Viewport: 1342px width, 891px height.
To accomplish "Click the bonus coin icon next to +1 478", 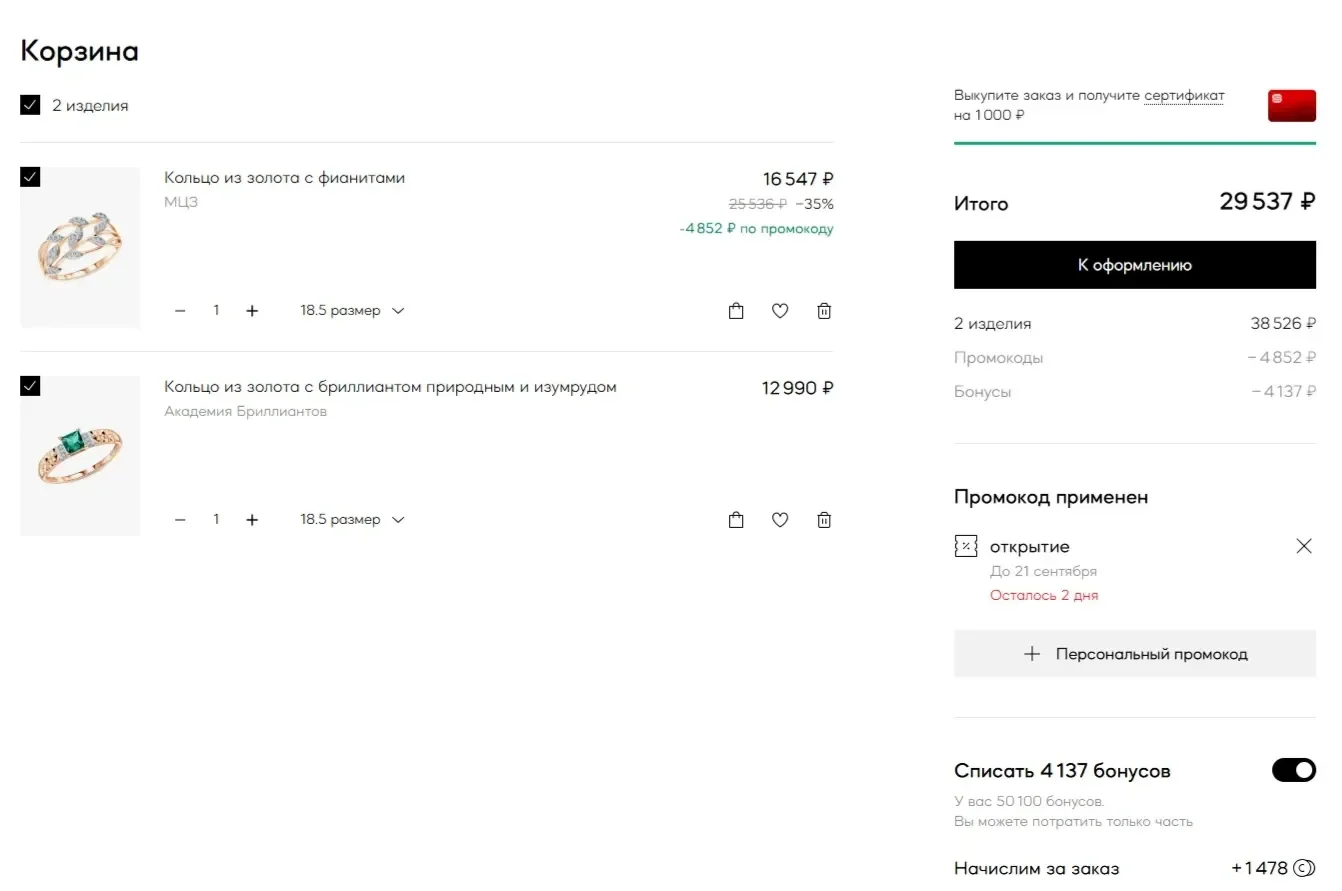I will (x=1304, y=868).
